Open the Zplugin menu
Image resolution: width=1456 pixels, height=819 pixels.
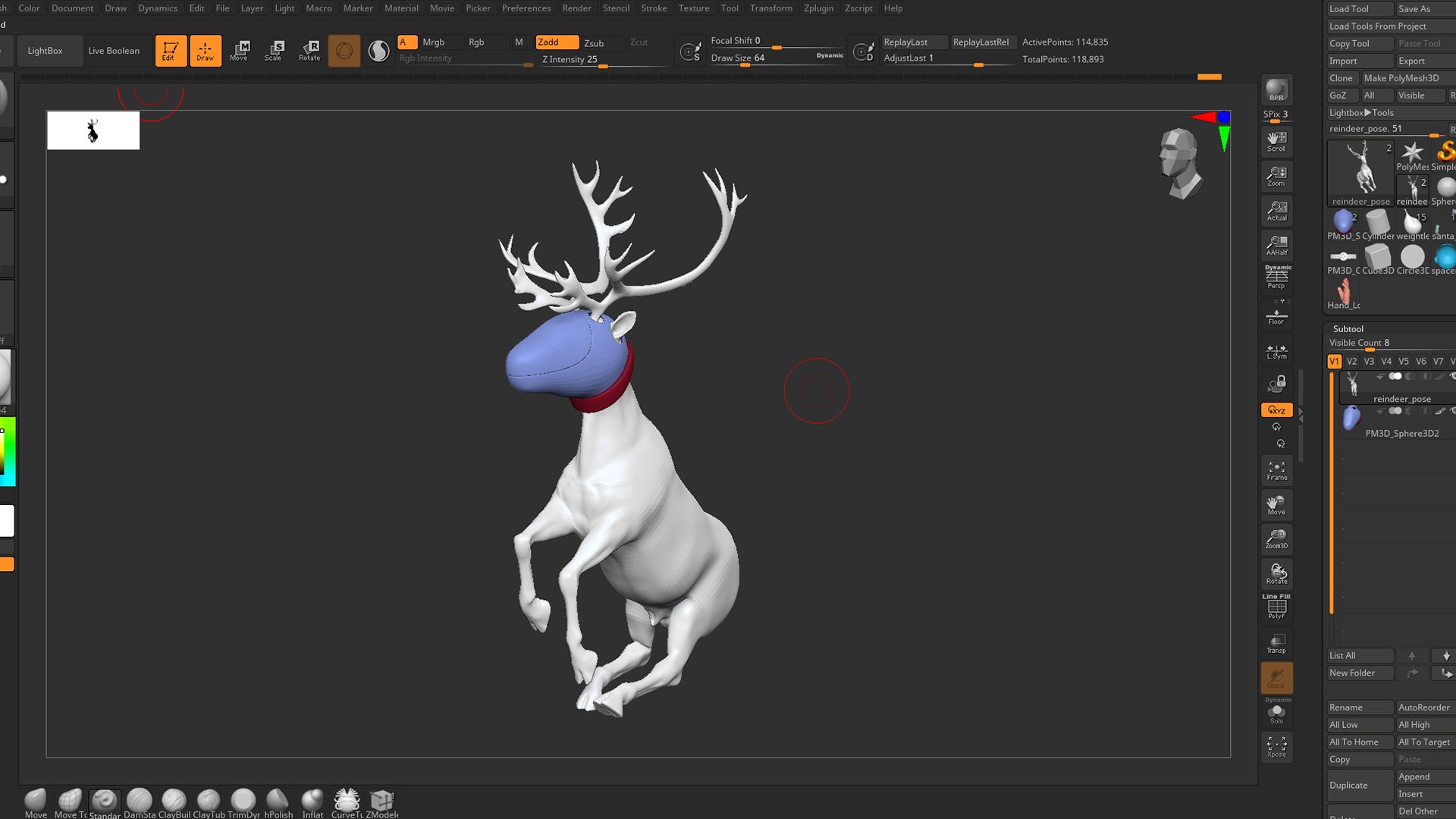coord(817,8)
